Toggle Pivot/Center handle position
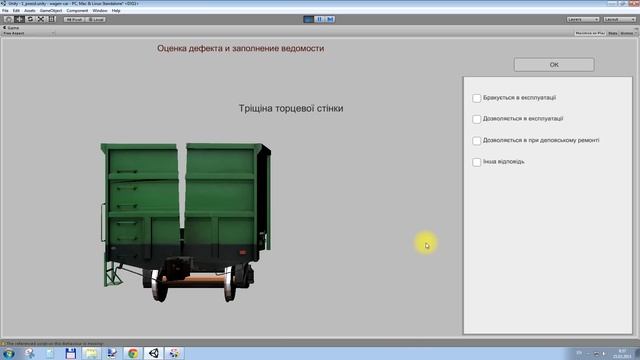This screenshot has width=640, height=360. [74, 19]
